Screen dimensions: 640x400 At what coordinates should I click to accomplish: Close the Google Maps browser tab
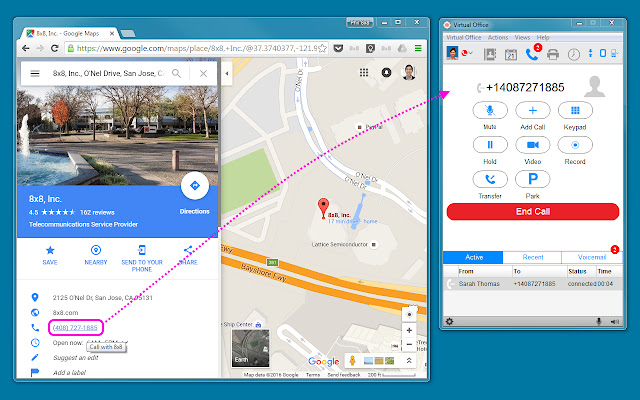click(112, 33)
